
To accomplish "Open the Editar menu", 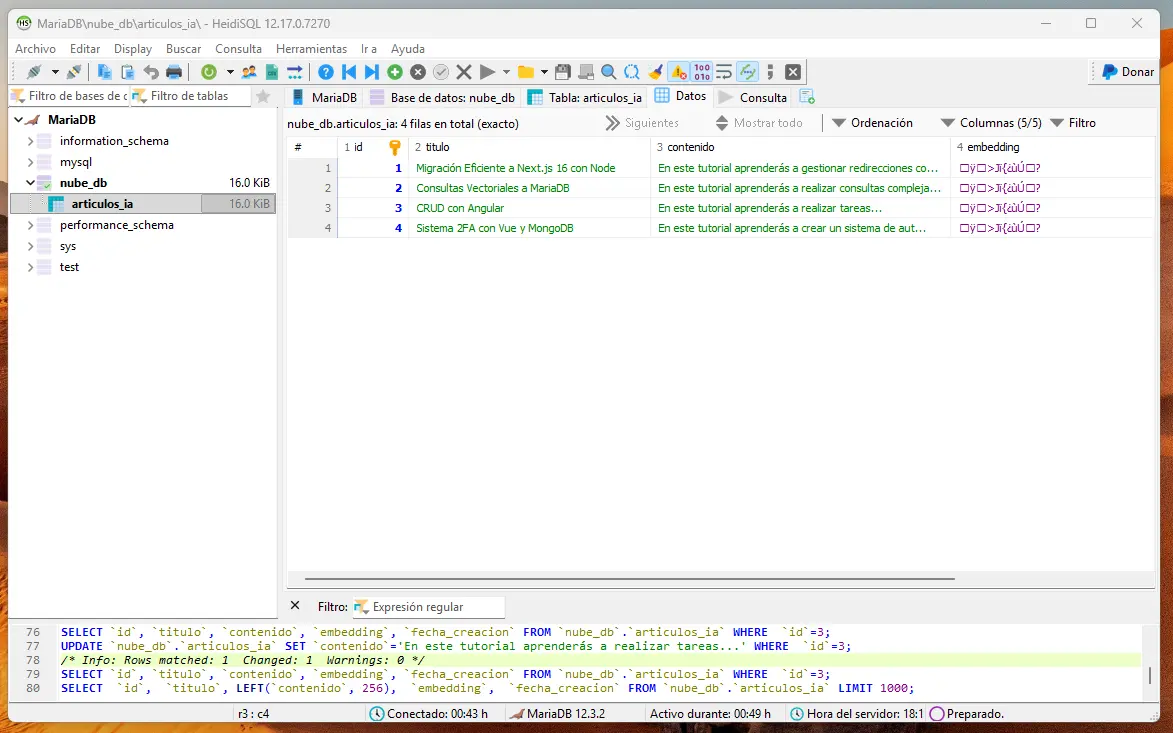I will pyautogui.click(x=85, y=49).
